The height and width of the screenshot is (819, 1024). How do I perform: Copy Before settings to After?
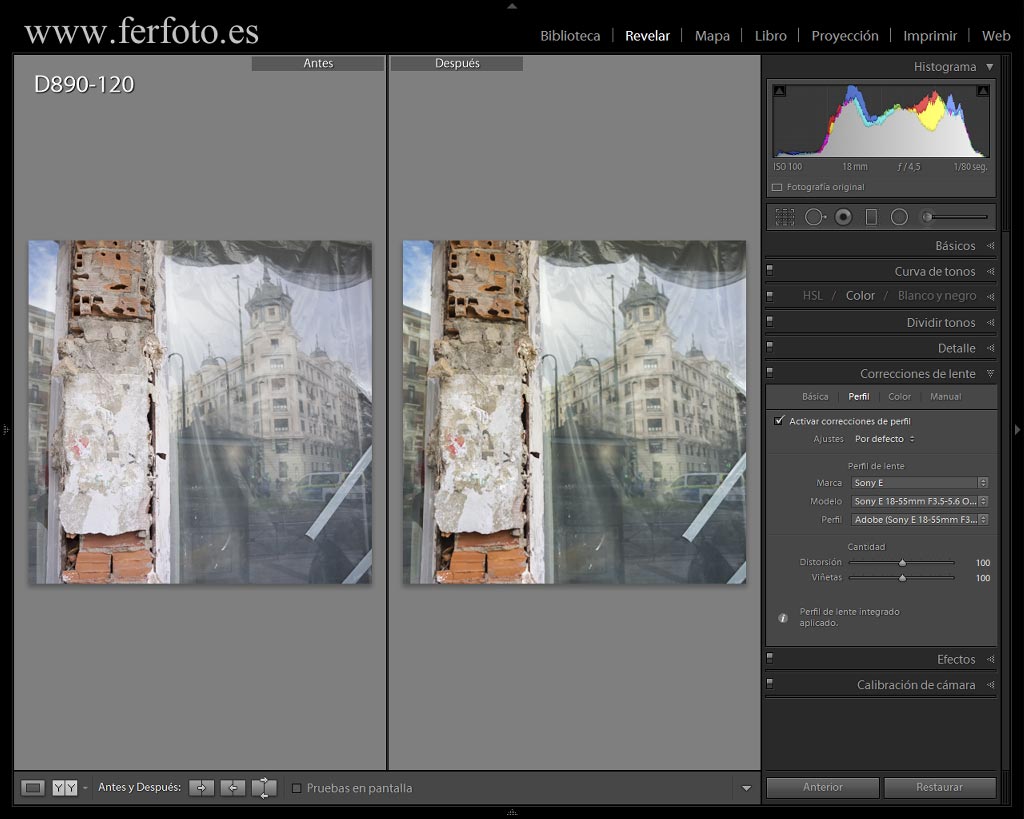(x=201, y=788)
